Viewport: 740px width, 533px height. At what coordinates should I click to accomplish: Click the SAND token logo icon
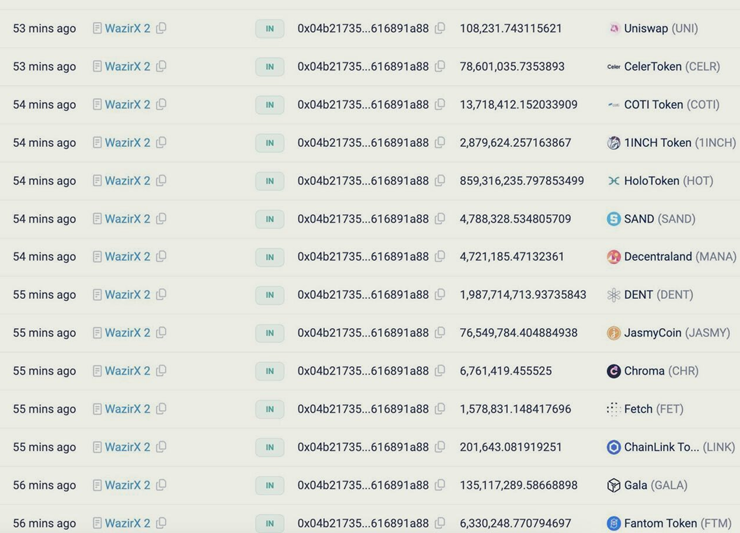(x=614, y=219)
